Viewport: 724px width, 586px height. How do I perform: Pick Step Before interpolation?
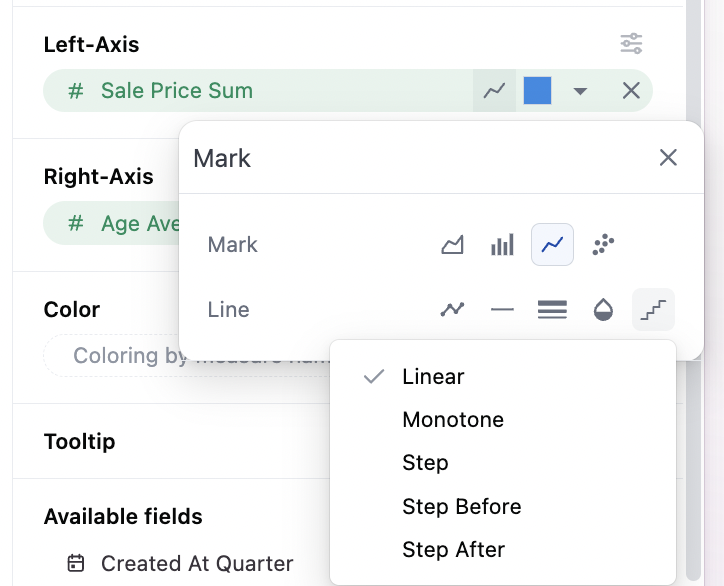click(x=461, y=507)
